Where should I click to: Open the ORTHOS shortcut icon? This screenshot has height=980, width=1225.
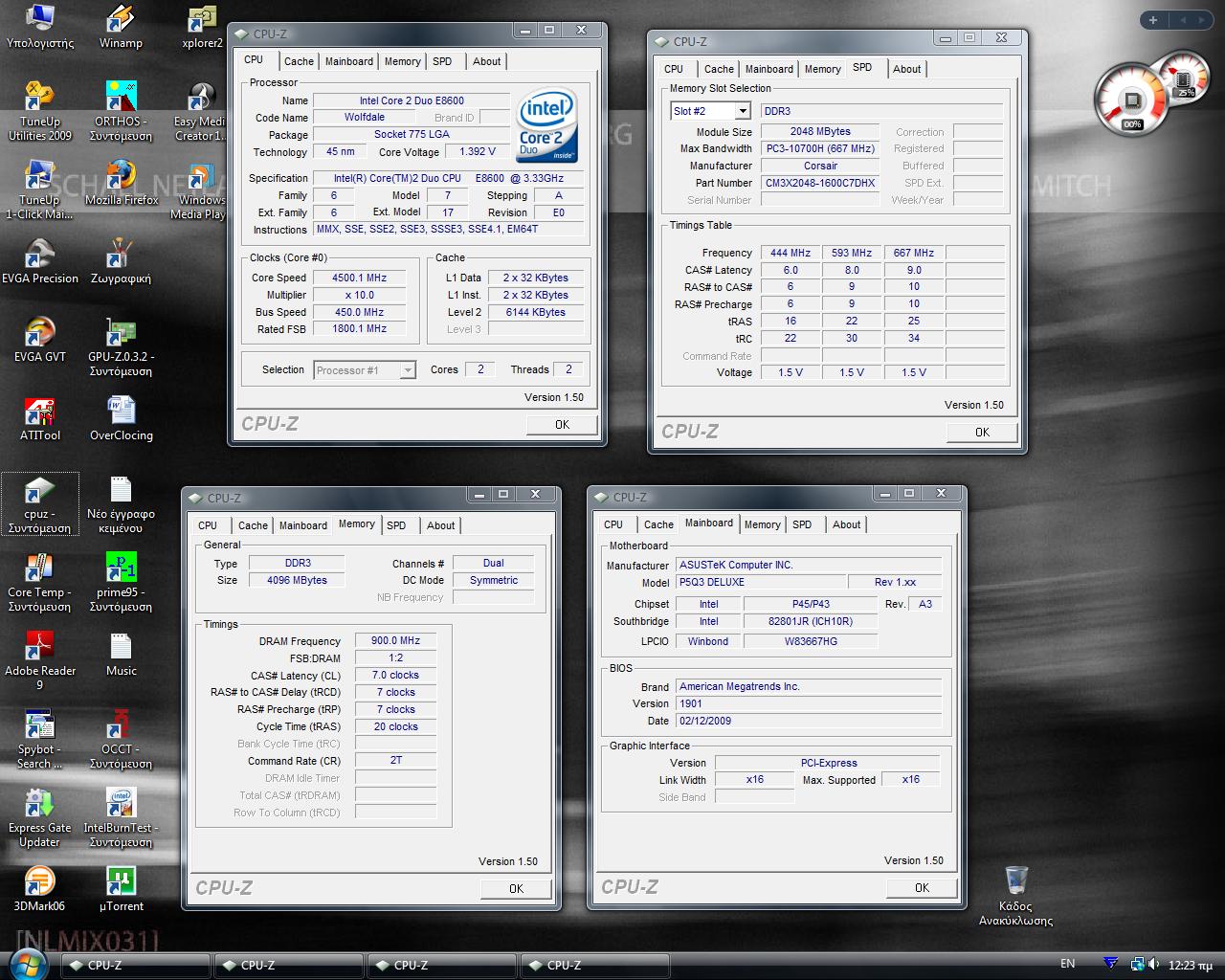tap(121, 111)
